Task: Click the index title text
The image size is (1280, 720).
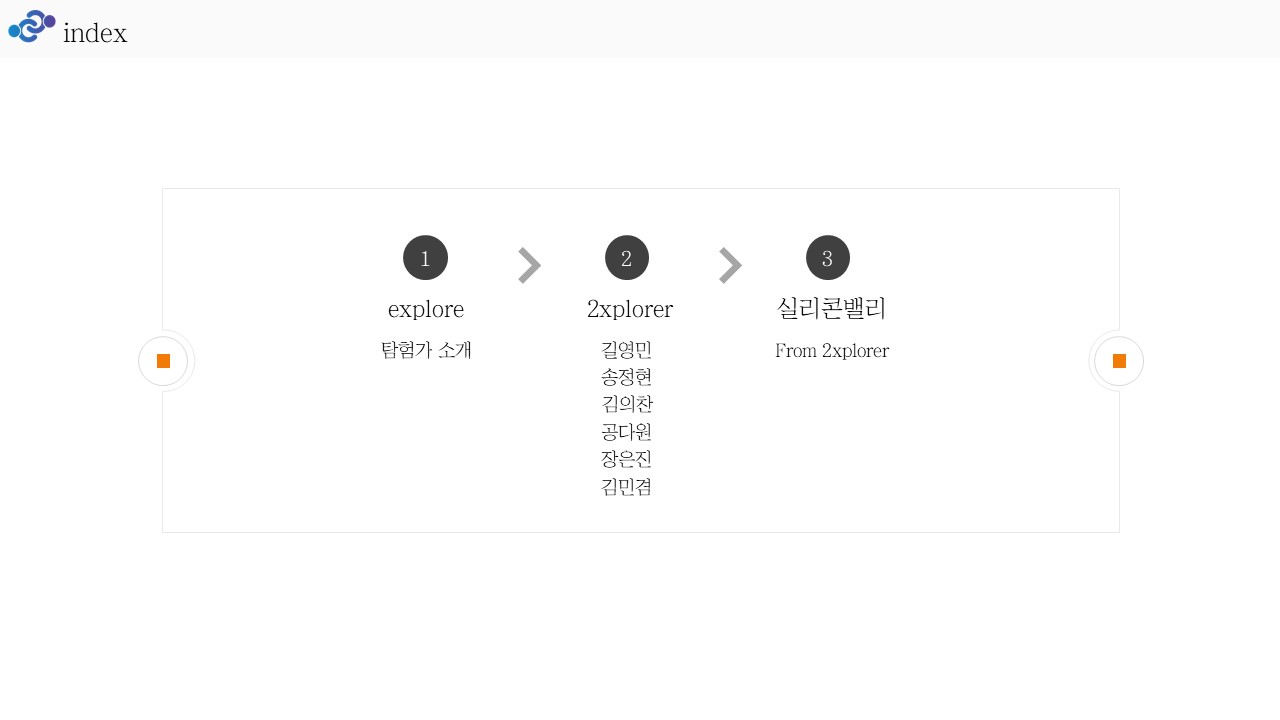Action: point(95,33)
